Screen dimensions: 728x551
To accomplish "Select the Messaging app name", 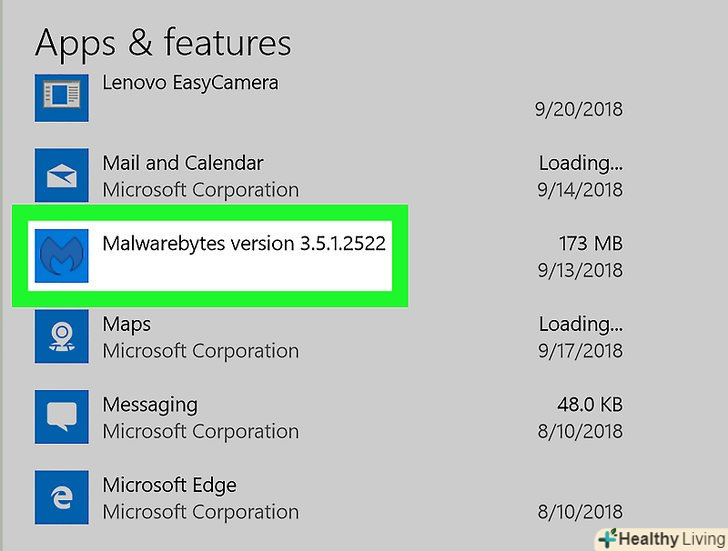I will coord(150,405).
